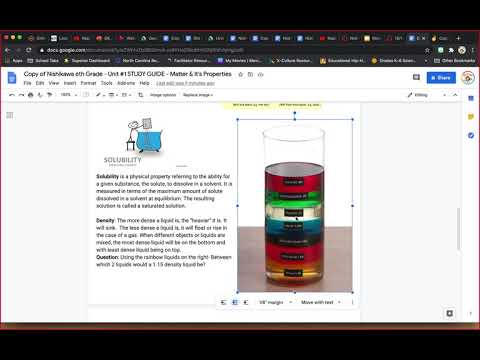Click the selected rainbow liquids image
The width and height of the screenshot is (480, 360).
click(x=295, y=206)
